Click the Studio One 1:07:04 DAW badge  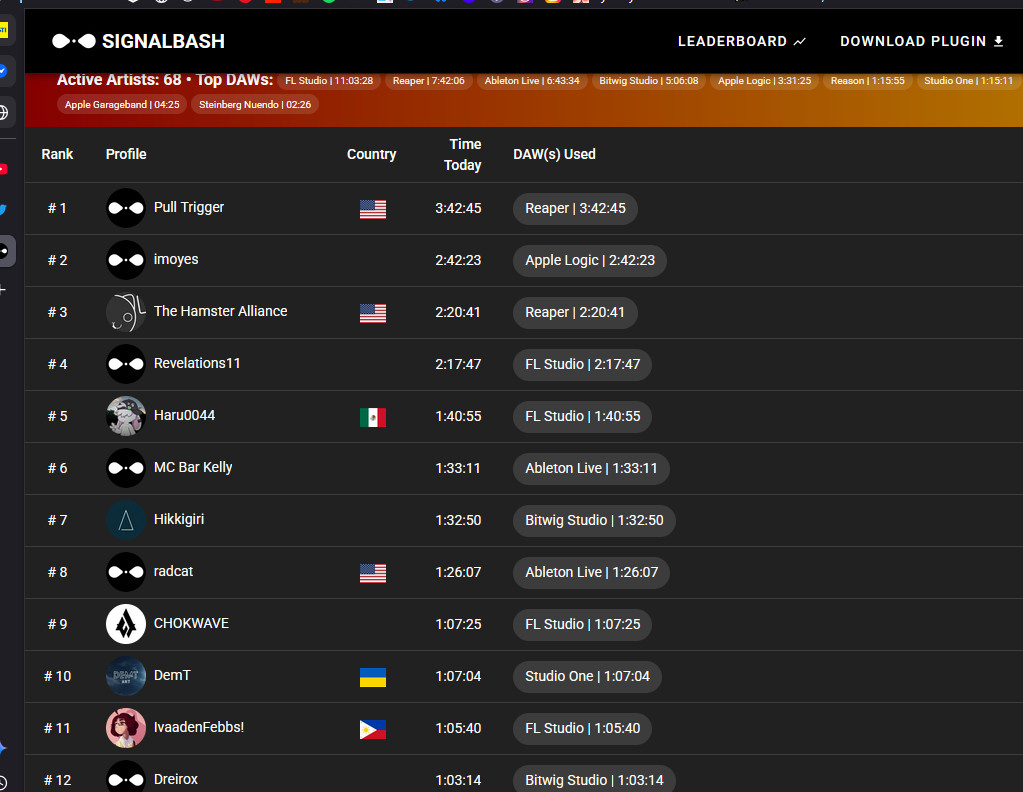coord(587,677)
